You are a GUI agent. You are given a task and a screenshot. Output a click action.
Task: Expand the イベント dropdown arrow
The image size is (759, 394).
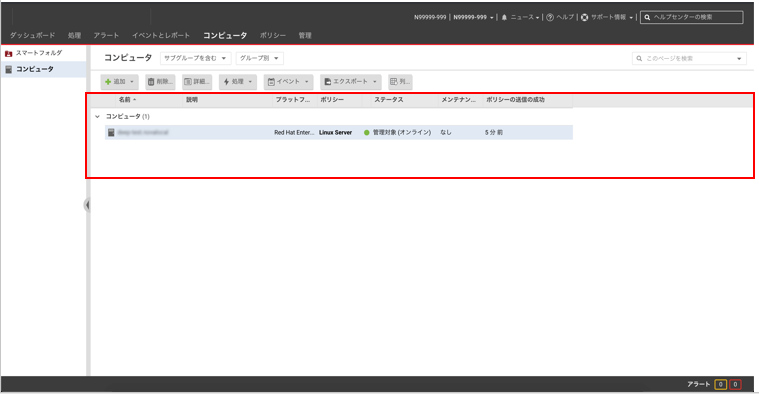(x=306, y=82)
